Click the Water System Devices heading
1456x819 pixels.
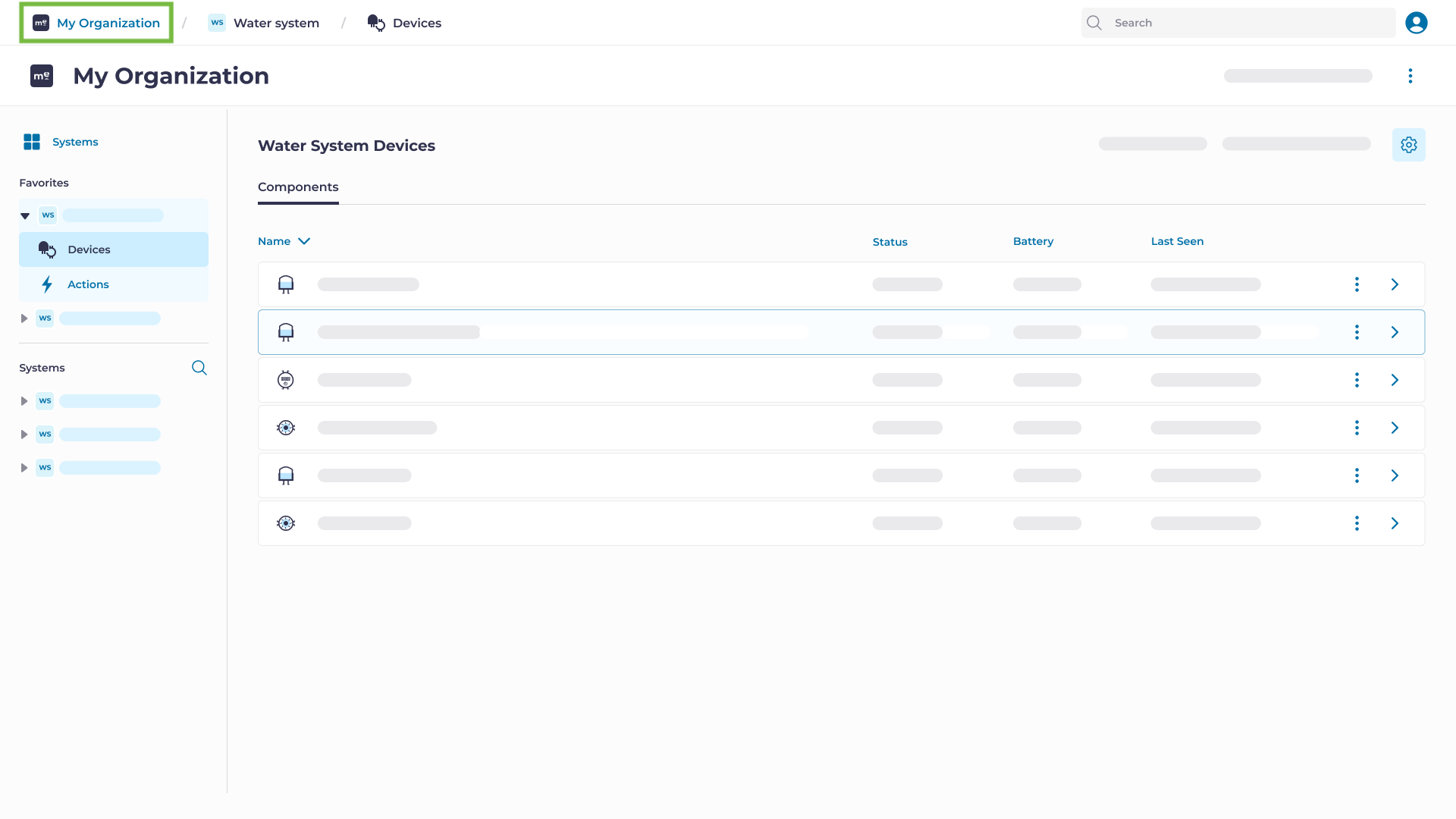pyautogui.click(x=347, y=146)
